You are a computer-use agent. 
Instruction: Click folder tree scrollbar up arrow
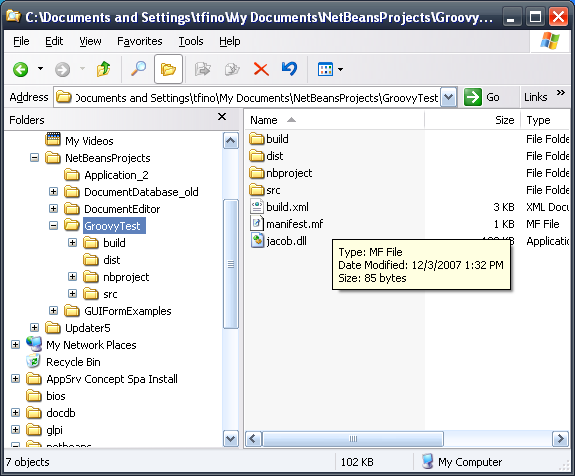(x=231, y=140)
